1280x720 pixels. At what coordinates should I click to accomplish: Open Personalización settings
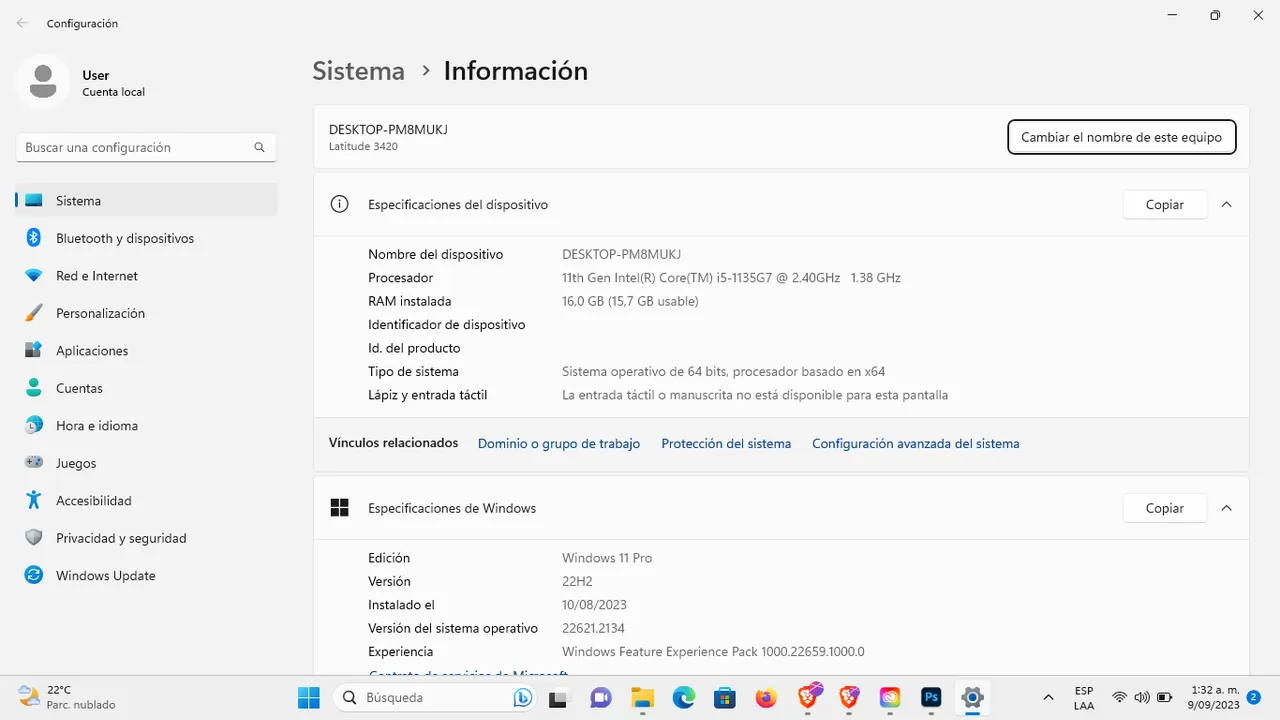coord(146,313)
